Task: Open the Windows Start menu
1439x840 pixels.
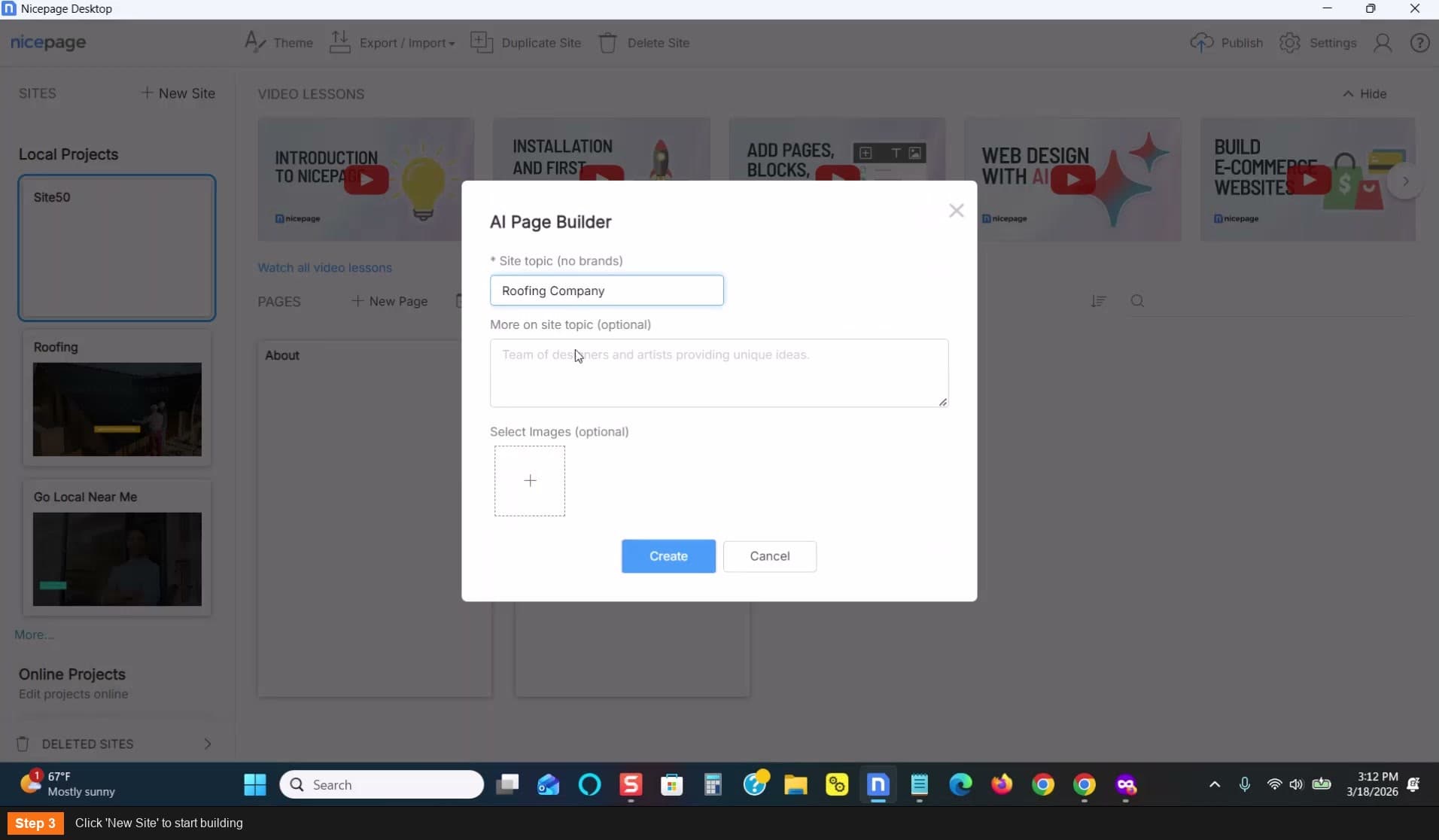Action: 255,784
